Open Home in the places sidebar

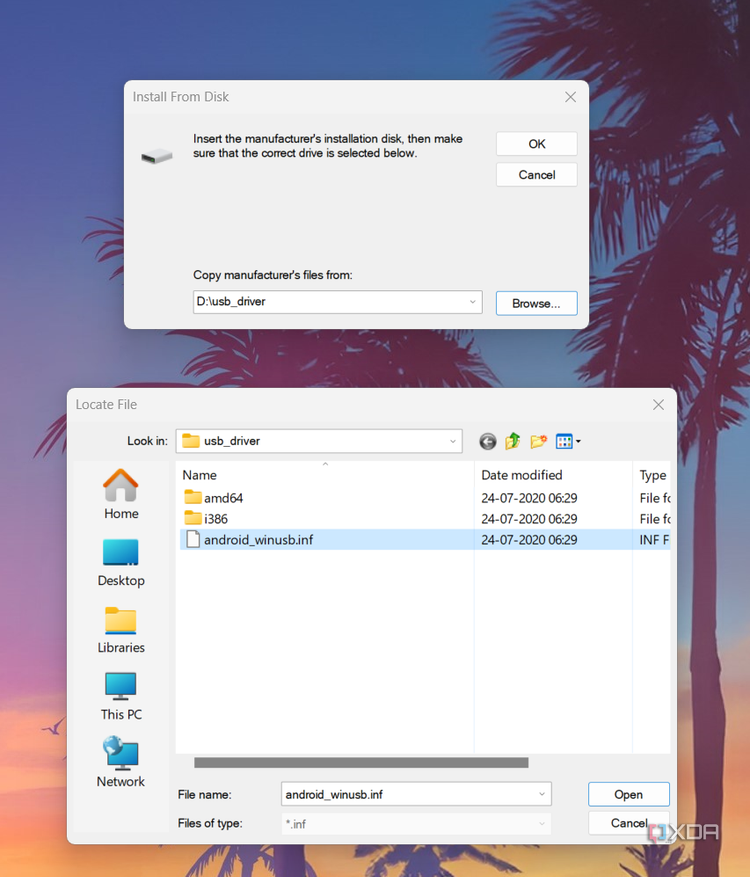tap(121, 494)
